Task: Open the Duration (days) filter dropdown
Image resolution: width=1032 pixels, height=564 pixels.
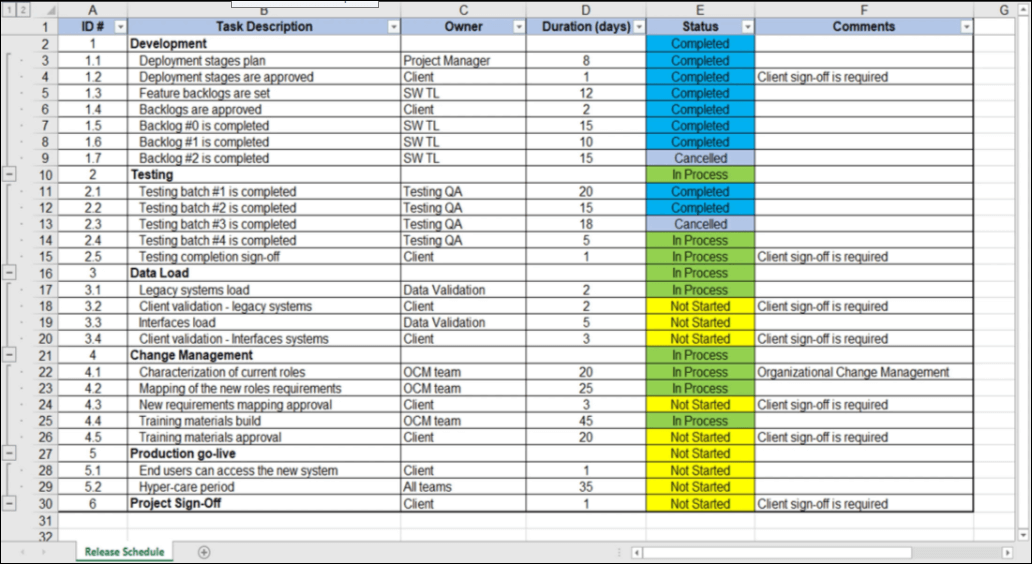Action: point(639,27)
